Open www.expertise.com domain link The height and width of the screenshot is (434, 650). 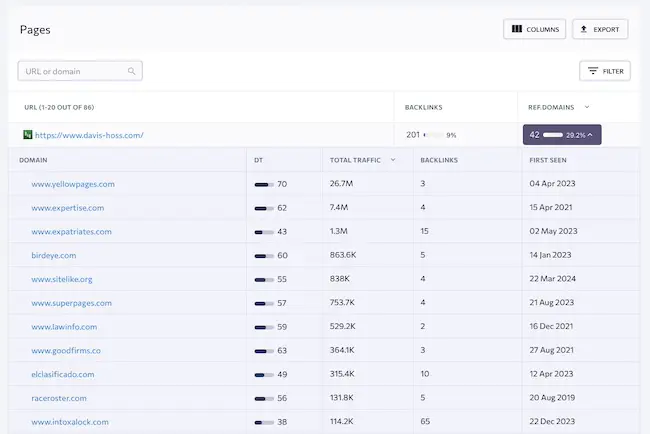tap(68, 208)
